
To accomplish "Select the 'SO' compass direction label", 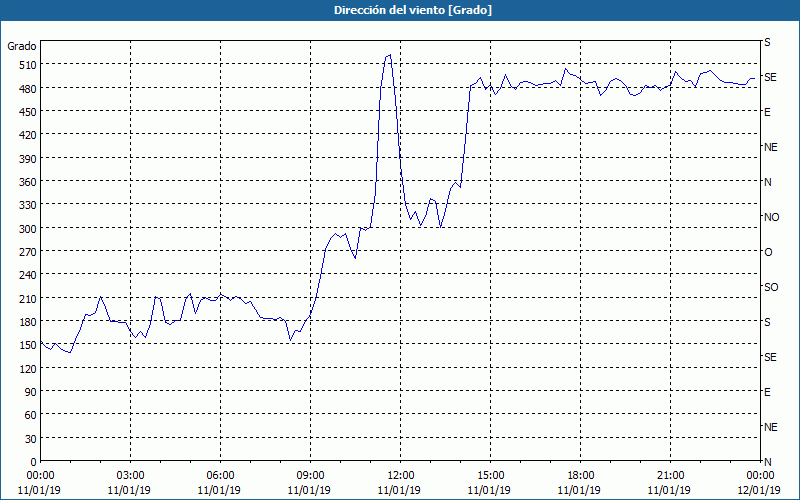I will [x=771, y=288].
